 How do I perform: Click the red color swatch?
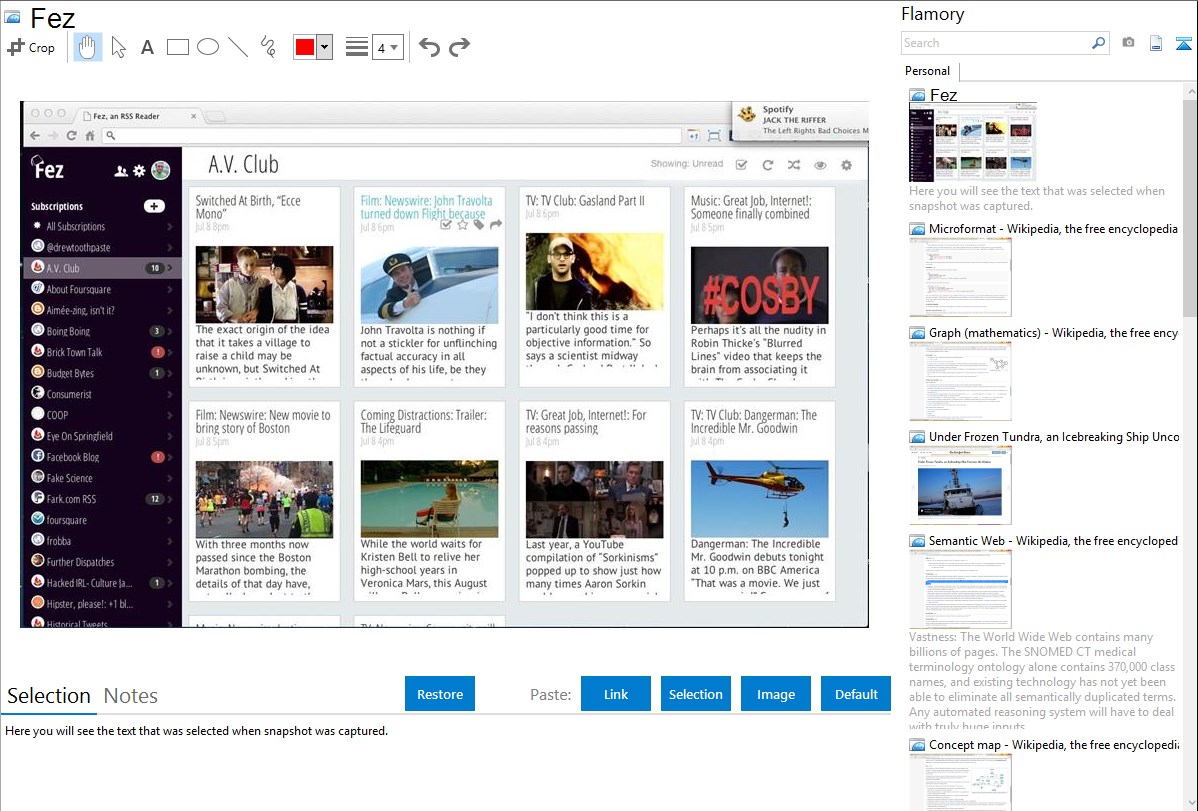[x=305, y=47]
